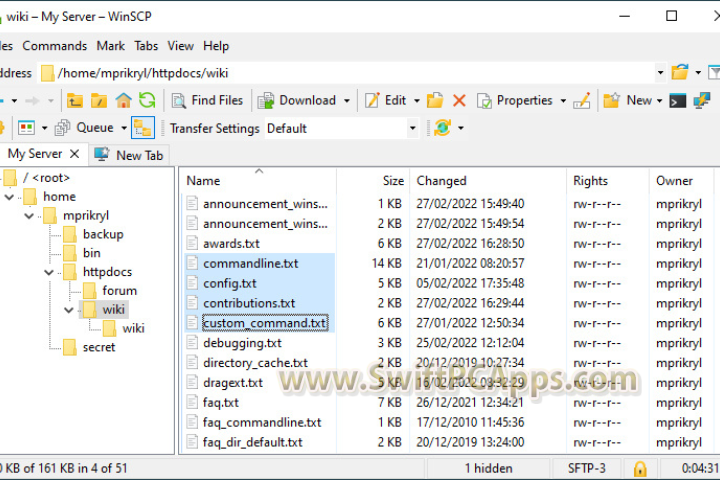Collapse the selected wiki tree node
The height and width of the screenshot is (480, 720).
coord(69,310)
